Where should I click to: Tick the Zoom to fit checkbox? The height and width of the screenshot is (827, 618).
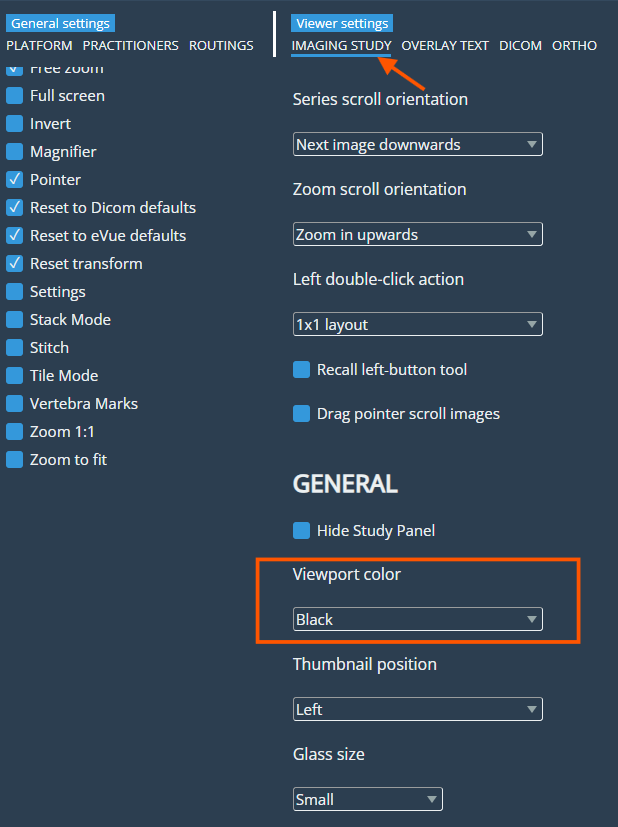pyautogui.click(x=14, y=460)
